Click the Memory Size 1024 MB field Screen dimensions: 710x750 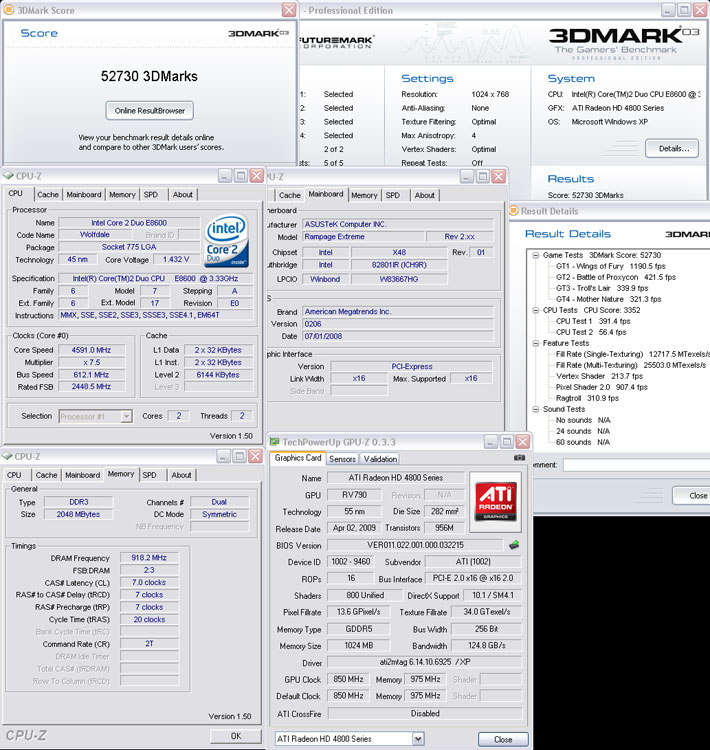coord(359,646)
